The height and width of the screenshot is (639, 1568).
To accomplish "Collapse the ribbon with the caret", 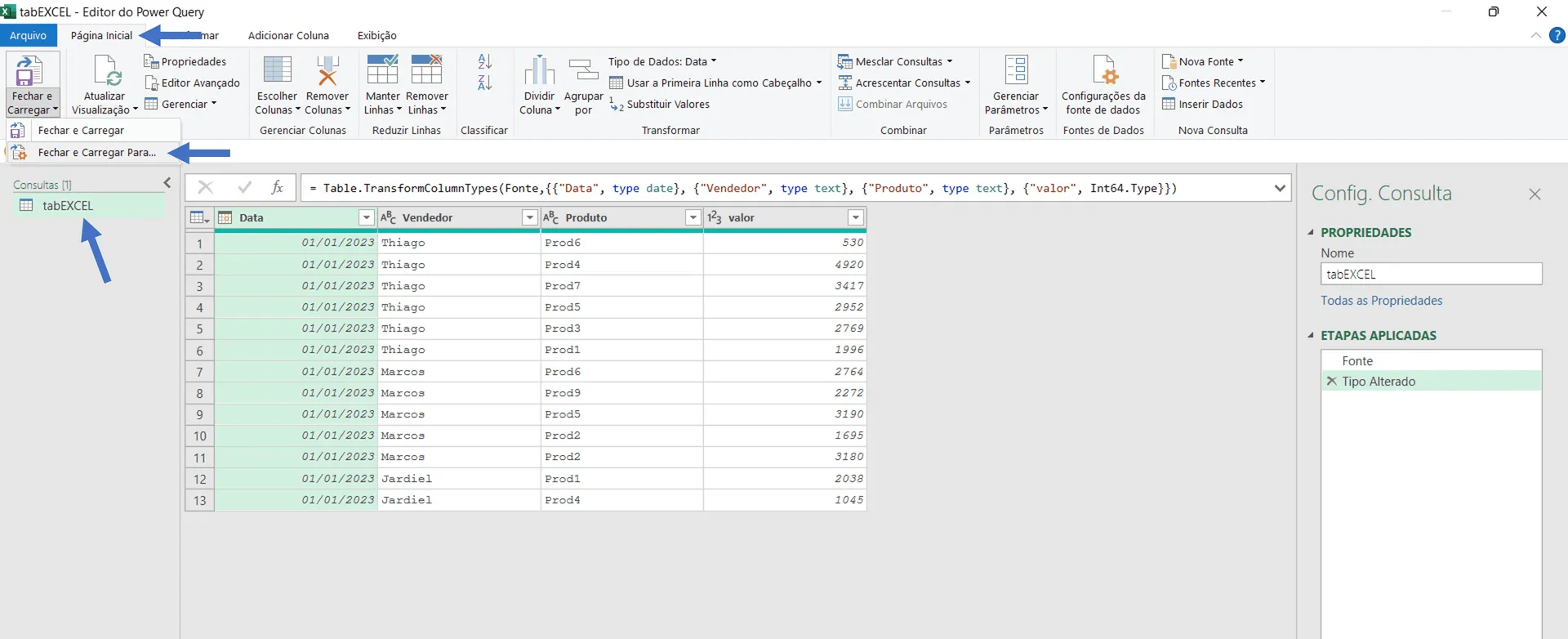I will pos(1536,35).
